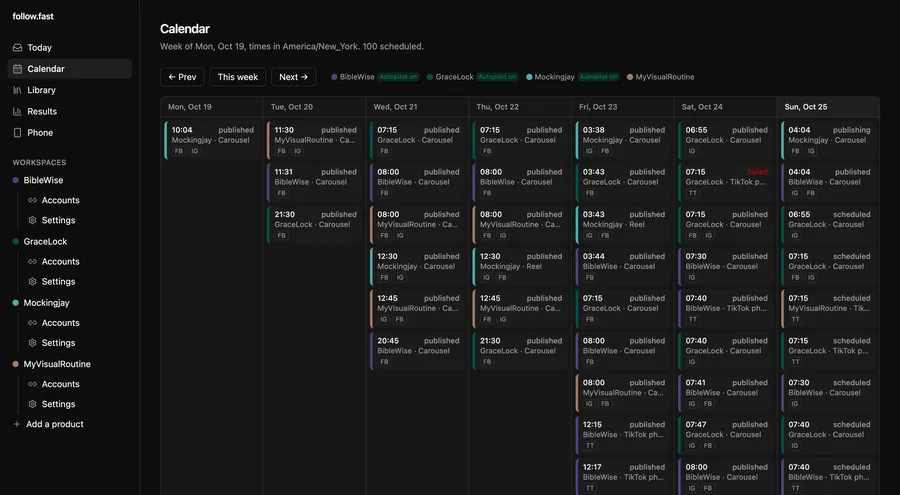Select Mockingjay workspace in sidebar
This screenshot has width=900, height=495.
coord(46,303)
